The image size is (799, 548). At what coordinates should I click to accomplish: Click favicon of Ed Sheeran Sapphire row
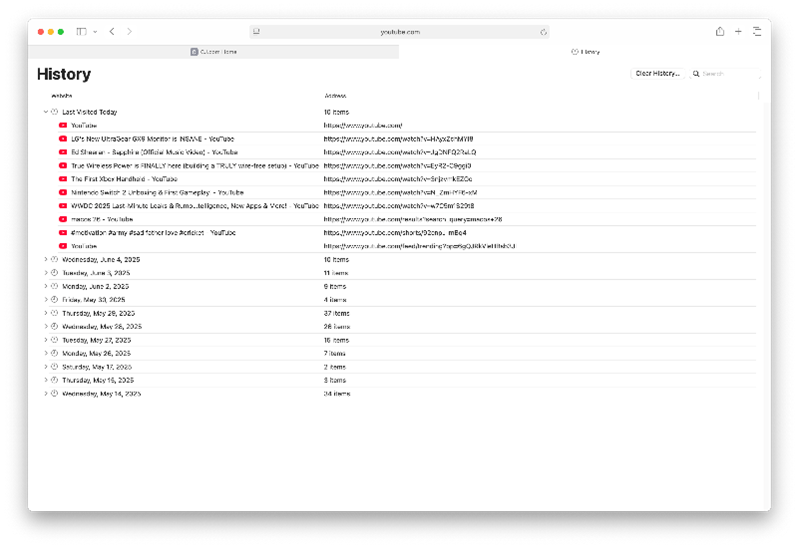(63, 152)
